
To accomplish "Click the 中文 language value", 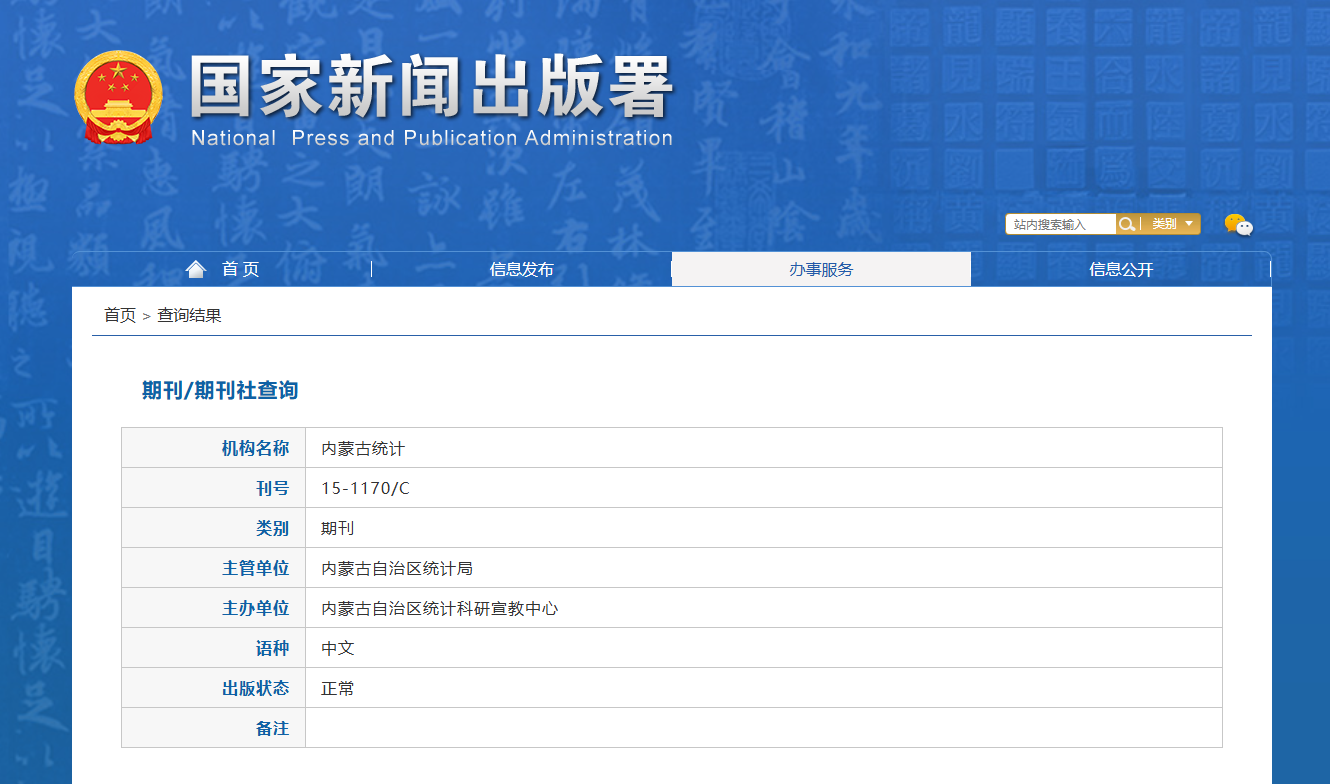I will [338, 649].
